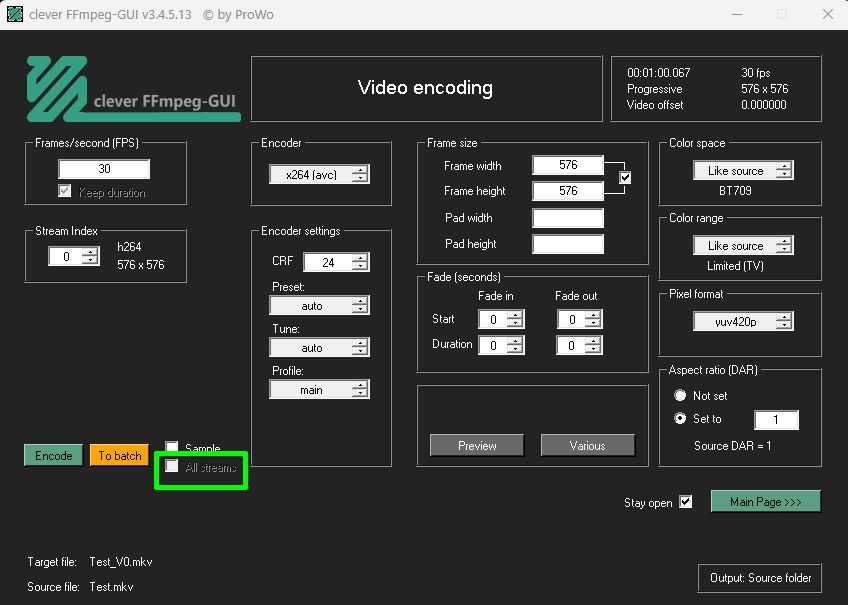Toggle the Keep duration checkbox
Screen dimensions: 848x605
pos(64,191)
